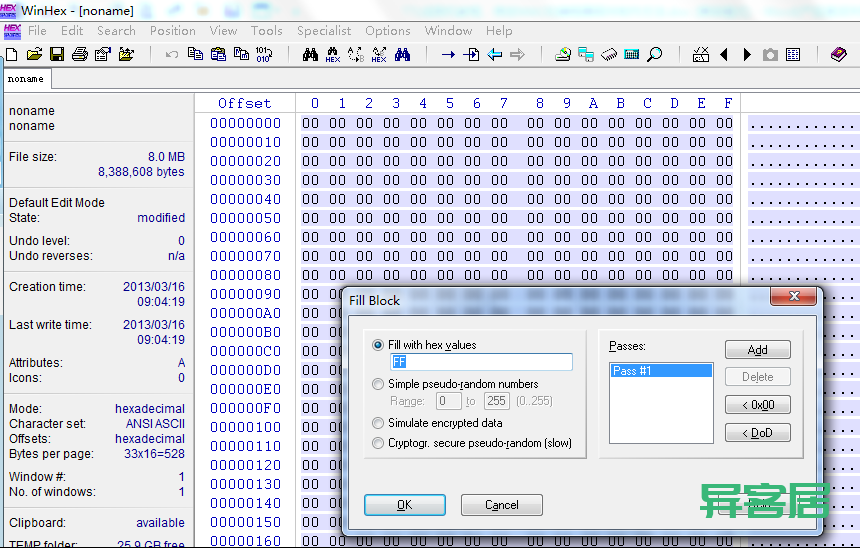
Task: Click the 33x16=528 bytes per page value
Action: click(x=154, y=454)
